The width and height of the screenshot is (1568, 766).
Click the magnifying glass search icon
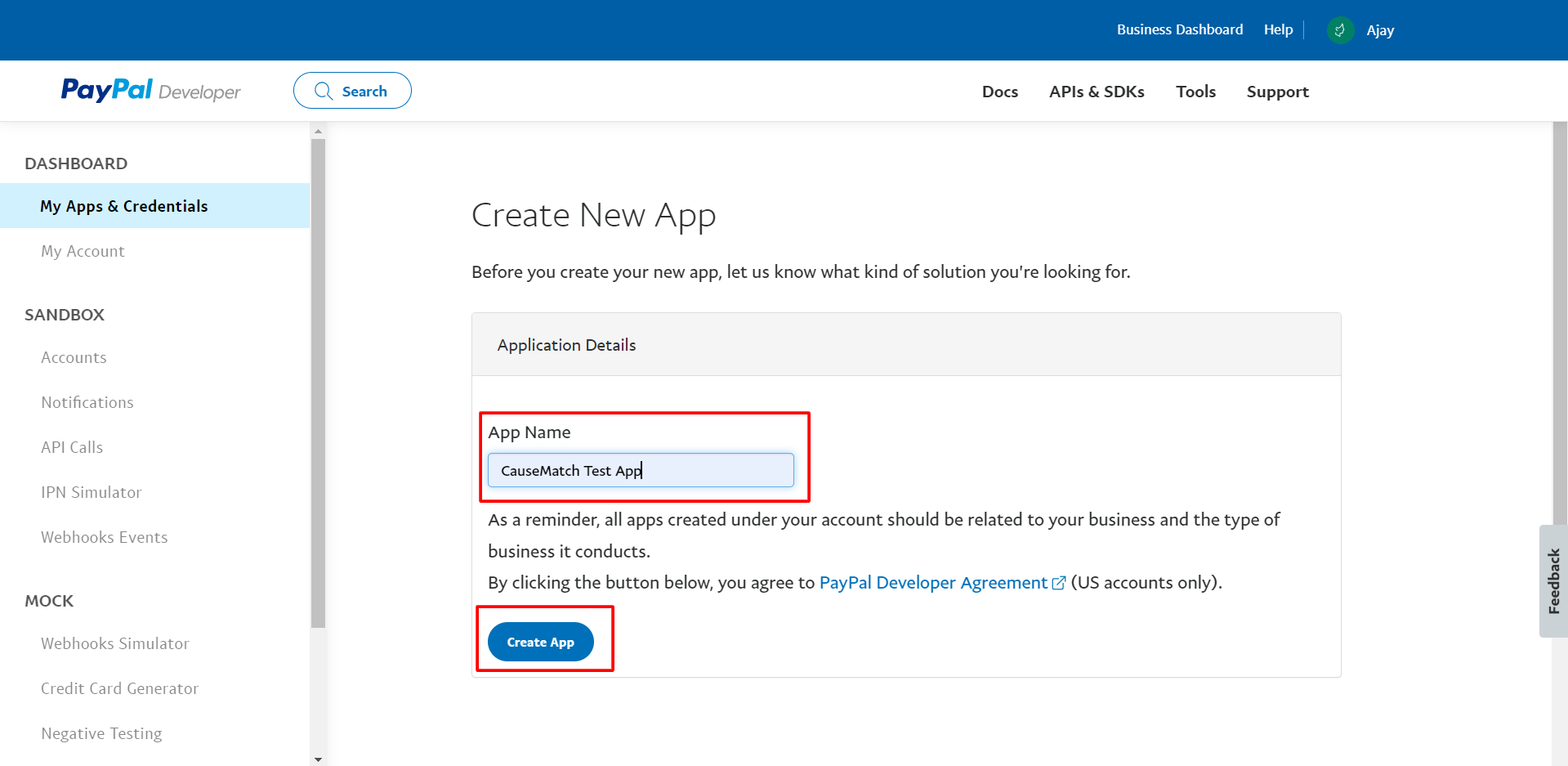click(x=324, y=91)
